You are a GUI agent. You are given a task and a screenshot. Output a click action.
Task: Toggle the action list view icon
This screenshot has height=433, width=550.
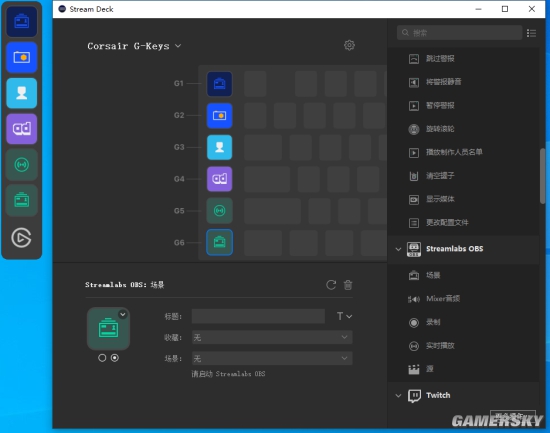pyautogui.click(x=531, y=33)
